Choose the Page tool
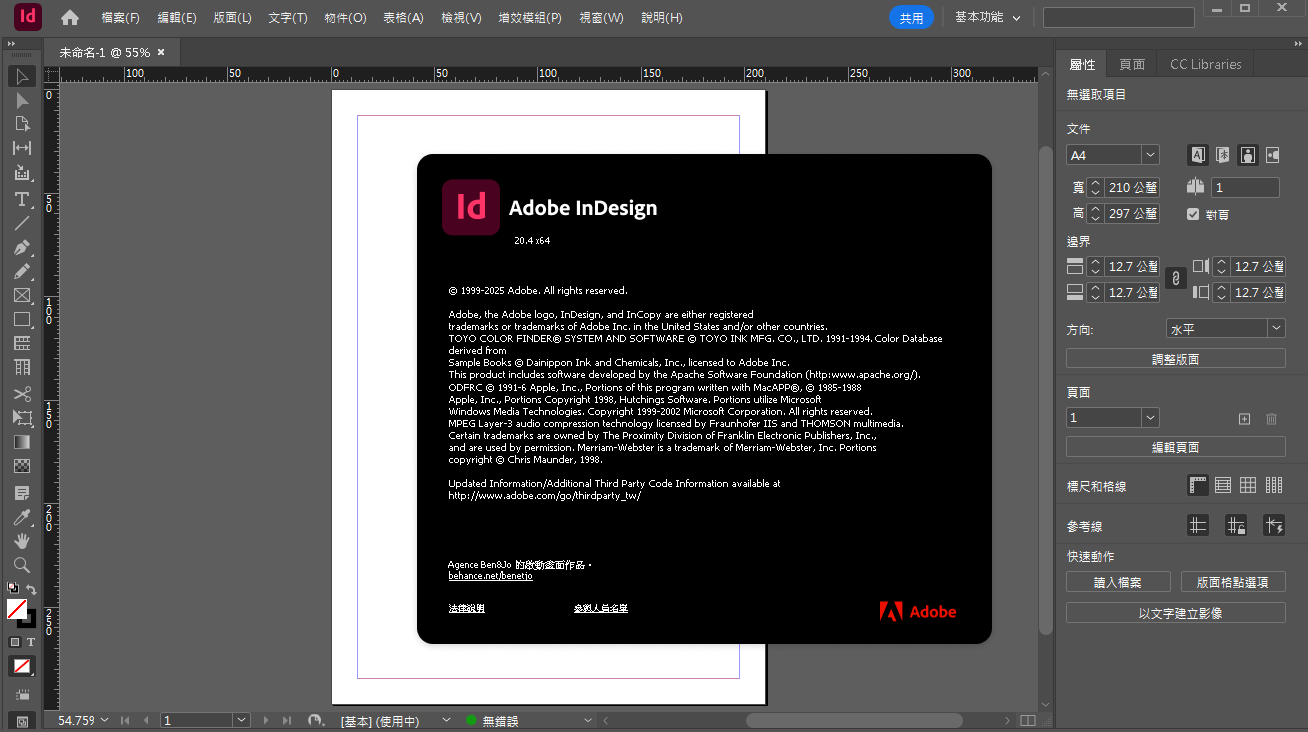 (x=22, y=124)
